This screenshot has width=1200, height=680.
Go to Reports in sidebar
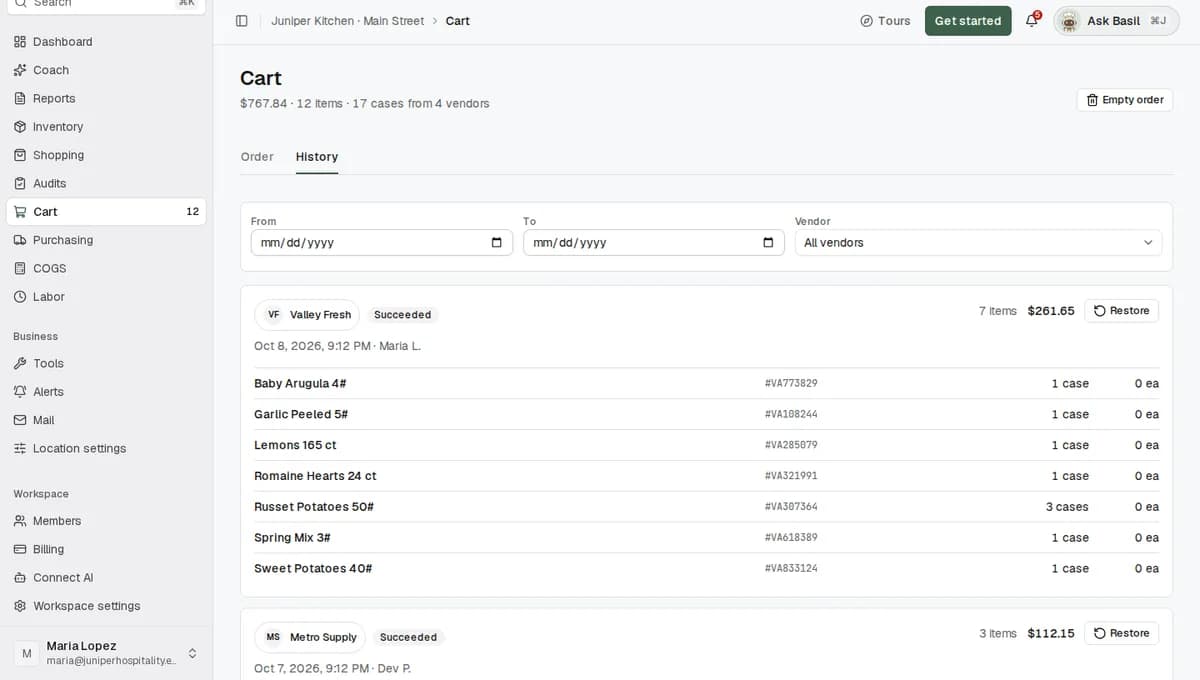point(106,98)
